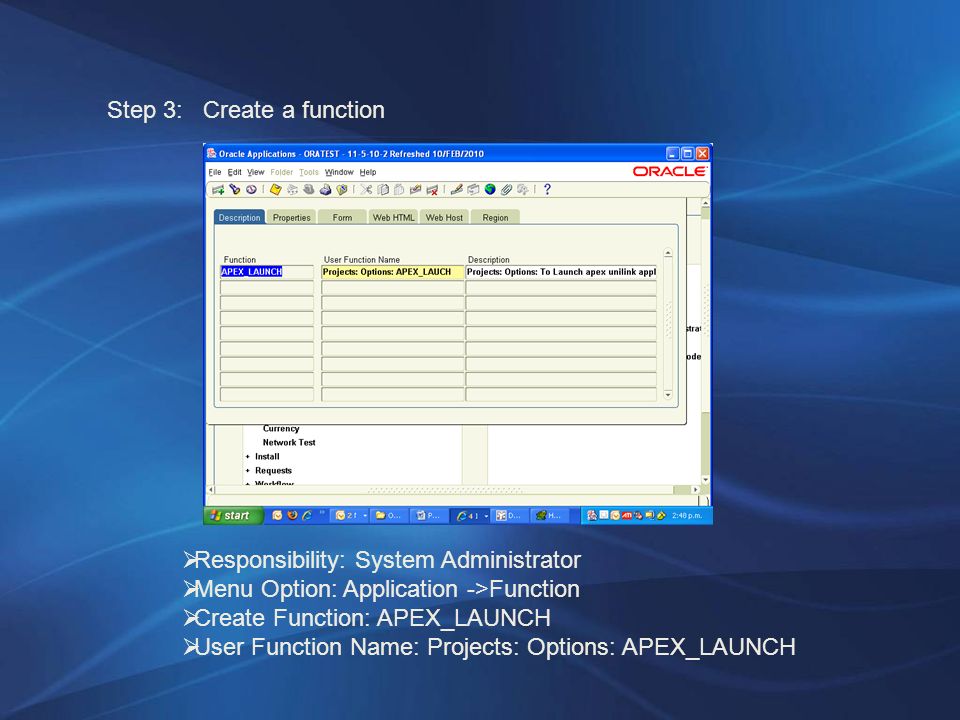This screenshot has height=720, width=960.
Task: Click the Save disk toolbar icon
Action: coord(276,190)
